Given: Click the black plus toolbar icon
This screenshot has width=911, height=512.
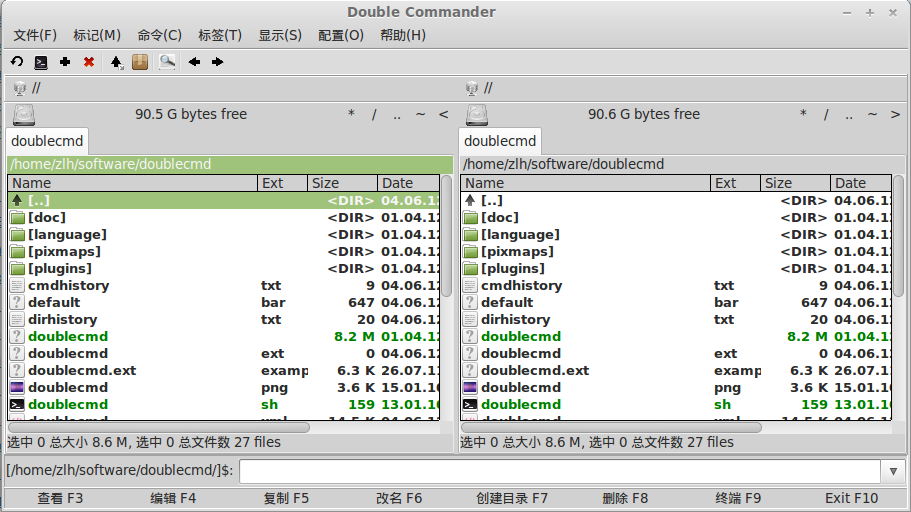Looking at the screenshot, I should pos(64,62).
